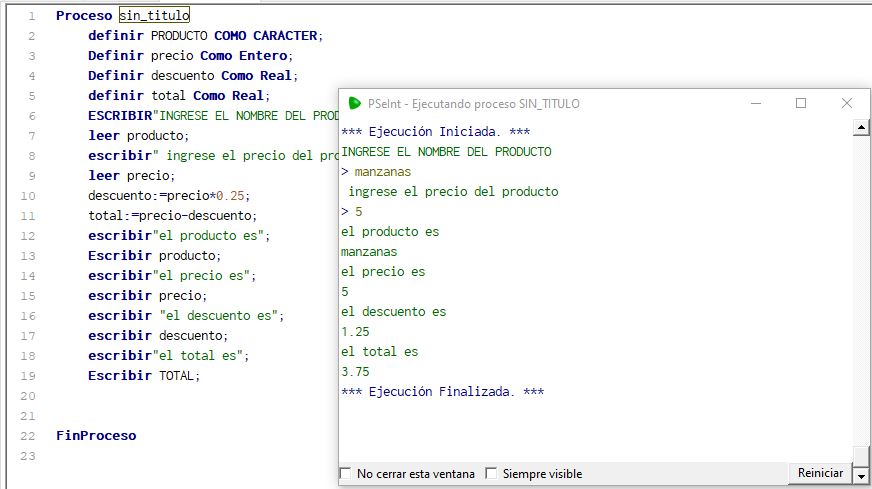Click the scroll up arrow in the output console
The width and height of the screenshot is (872, 489).
click(860, 129)
